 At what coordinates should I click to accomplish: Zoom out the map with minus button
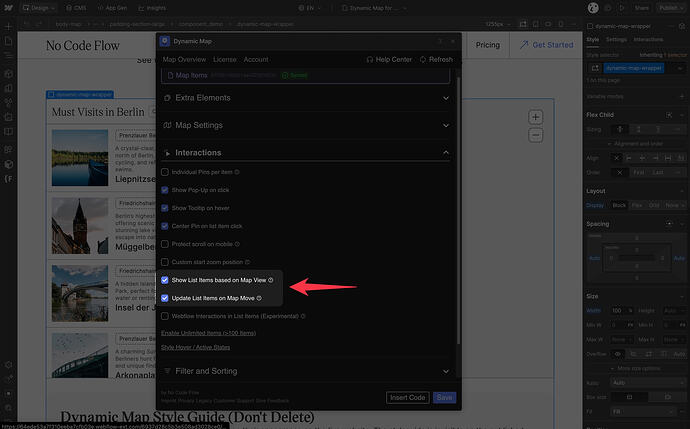pyautogui.click(x=536, y=135)
